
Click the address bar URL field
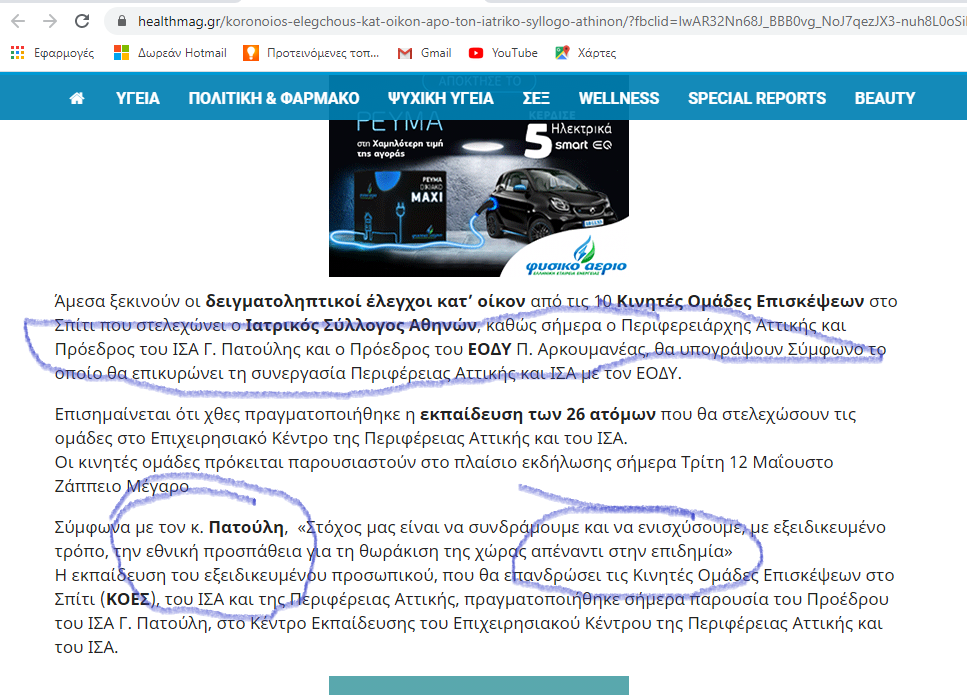pos(540,21)
